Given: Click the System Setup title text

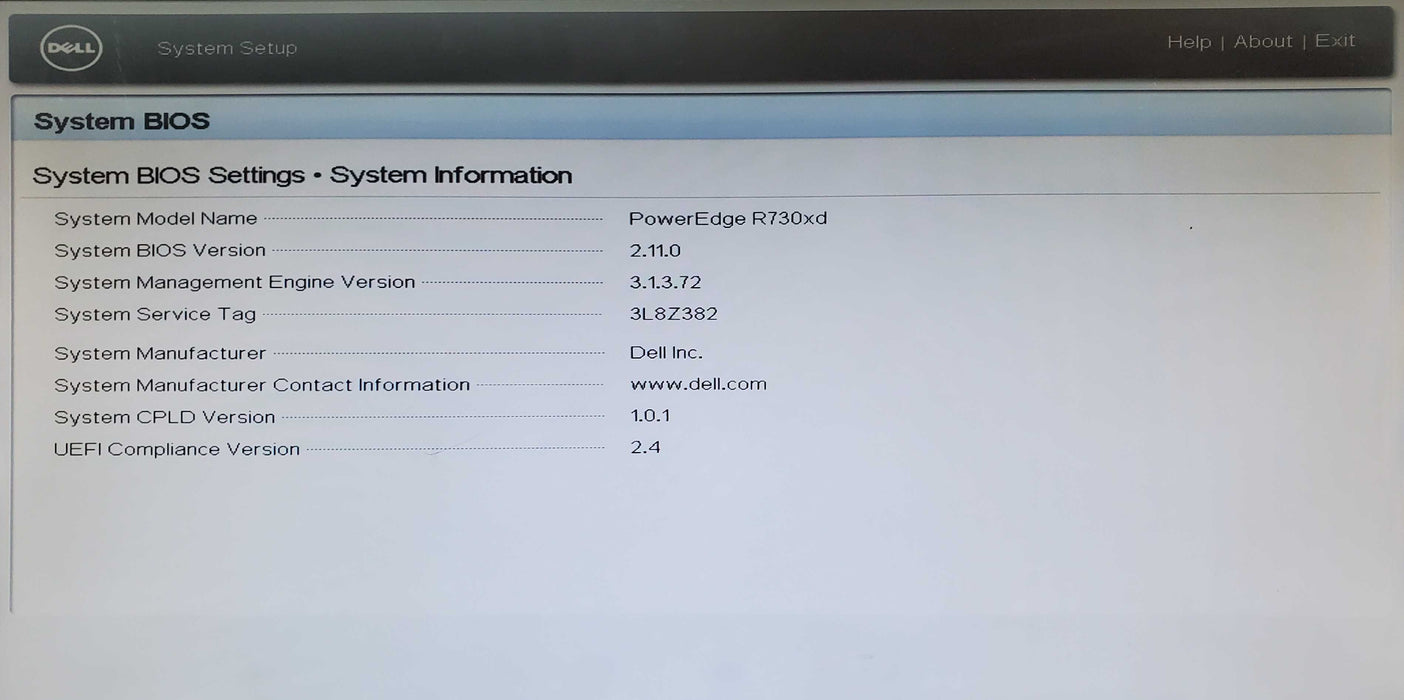Looking at the screenshot, I should (x=227, y=48).
